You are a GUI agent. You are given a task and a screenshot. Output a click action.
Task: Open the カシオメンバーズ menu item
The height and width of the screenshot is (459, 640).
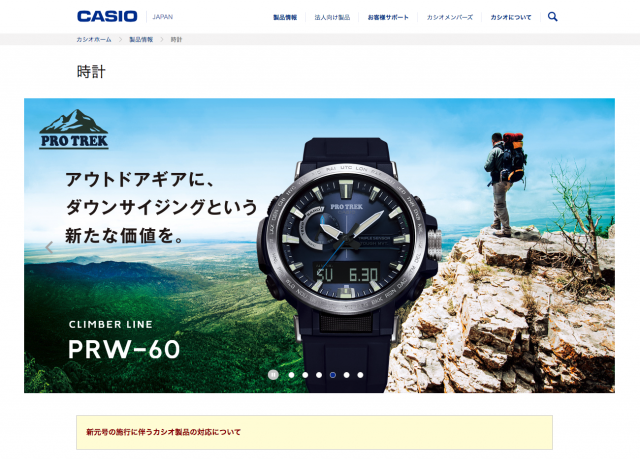449,17
